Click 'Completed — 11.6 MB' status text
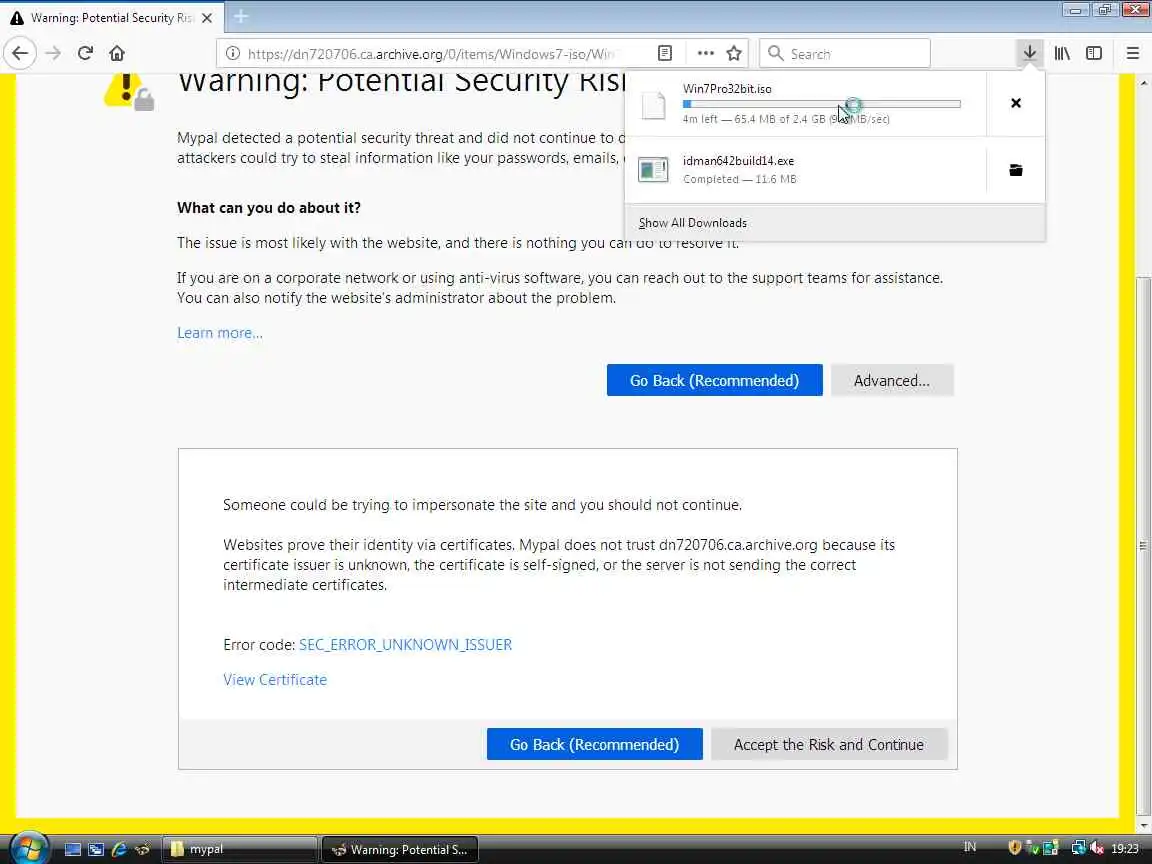The width and height of the screenshot is (1152, 864). click(739, 179)
